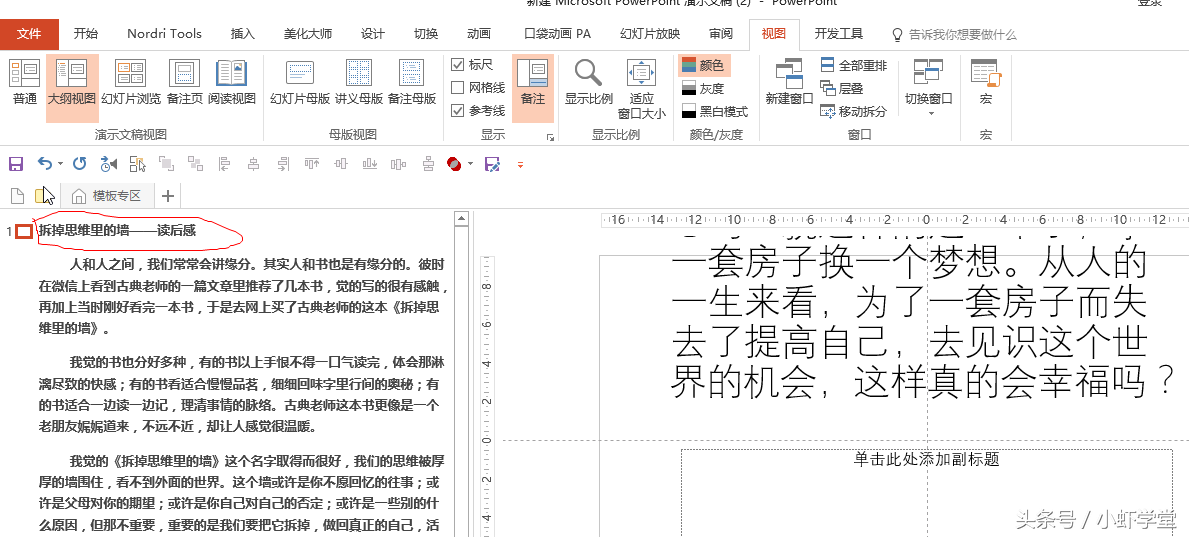This screenshot has height=537, width=1189.
Task: Toggle the Ruler (标尺) checkbox
Action: tap(472, 64)
